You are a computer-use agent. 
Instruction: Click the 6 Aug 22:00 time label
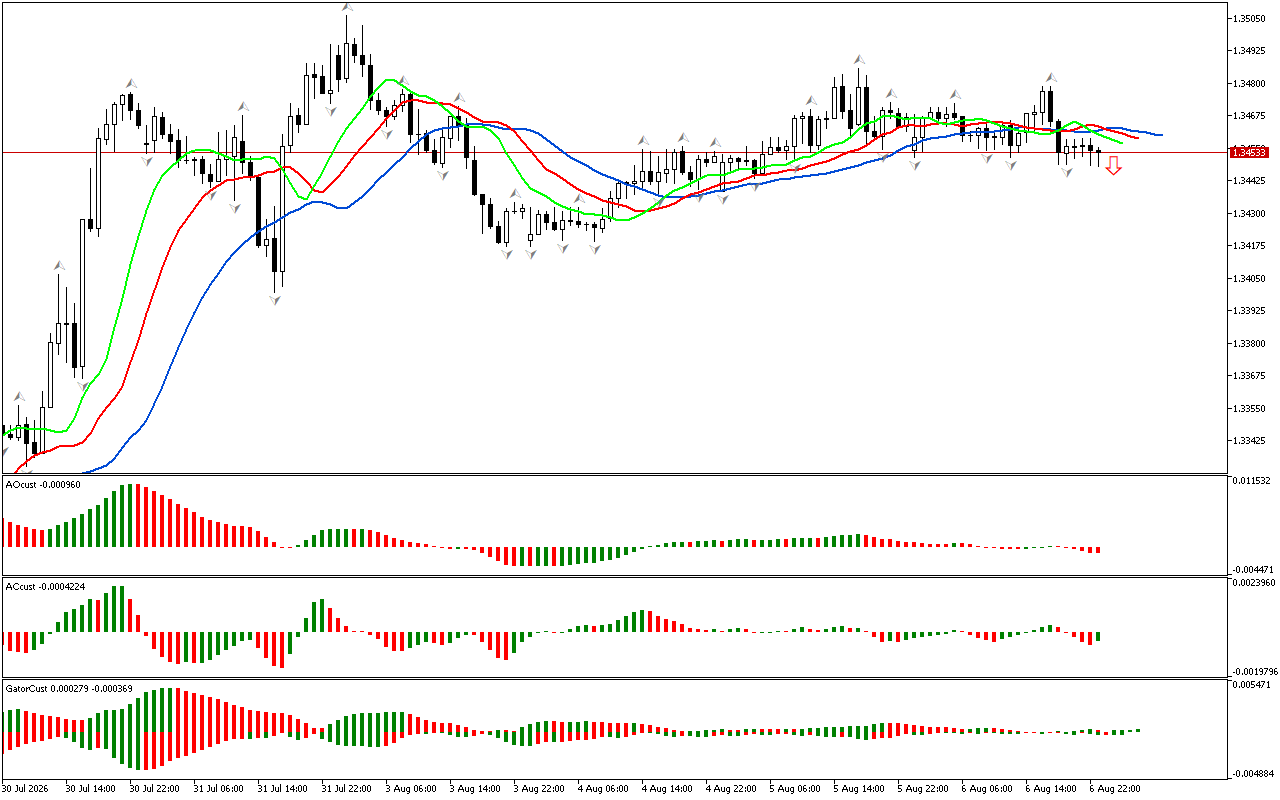[x=1115, y=788]
